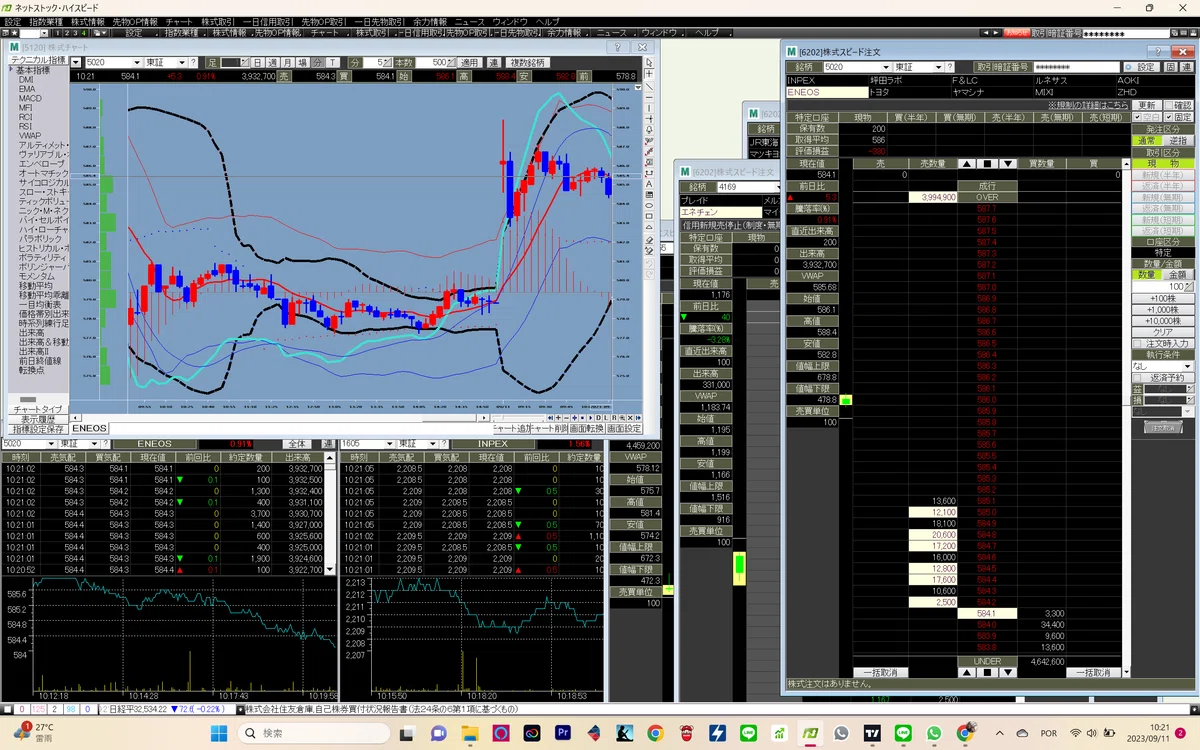Screen dimensions: 1200x750
Task: Open help for the stock chart window
Action: pos(617,47)
